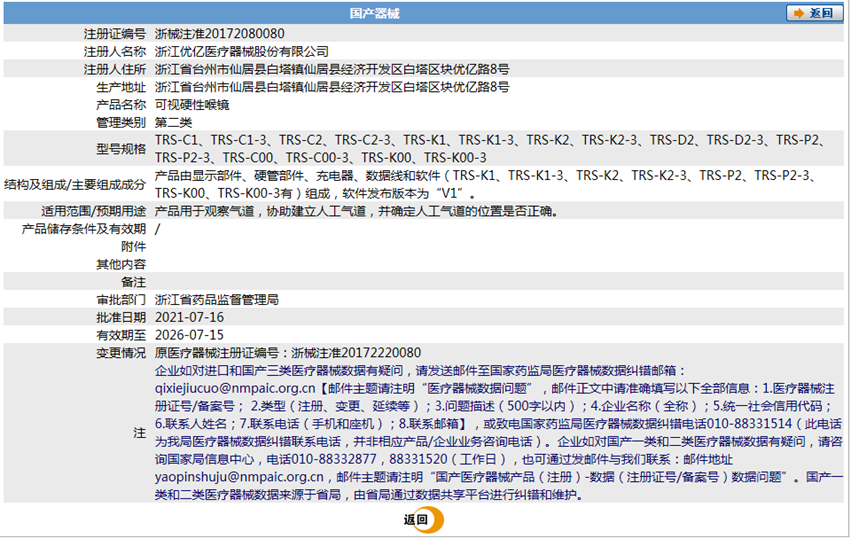850x538 pixels.
Task: Click the 型号规格 label
Action: point(121,149)
